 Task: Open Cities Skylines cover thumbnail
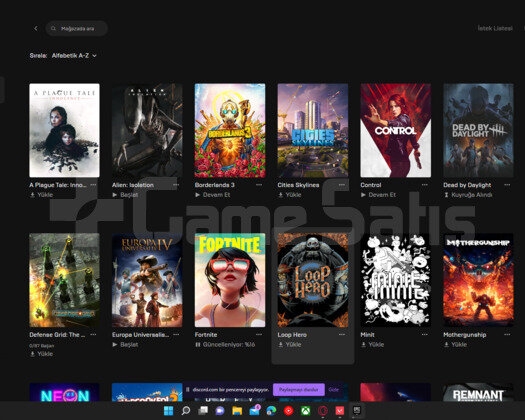pos(313,130)
